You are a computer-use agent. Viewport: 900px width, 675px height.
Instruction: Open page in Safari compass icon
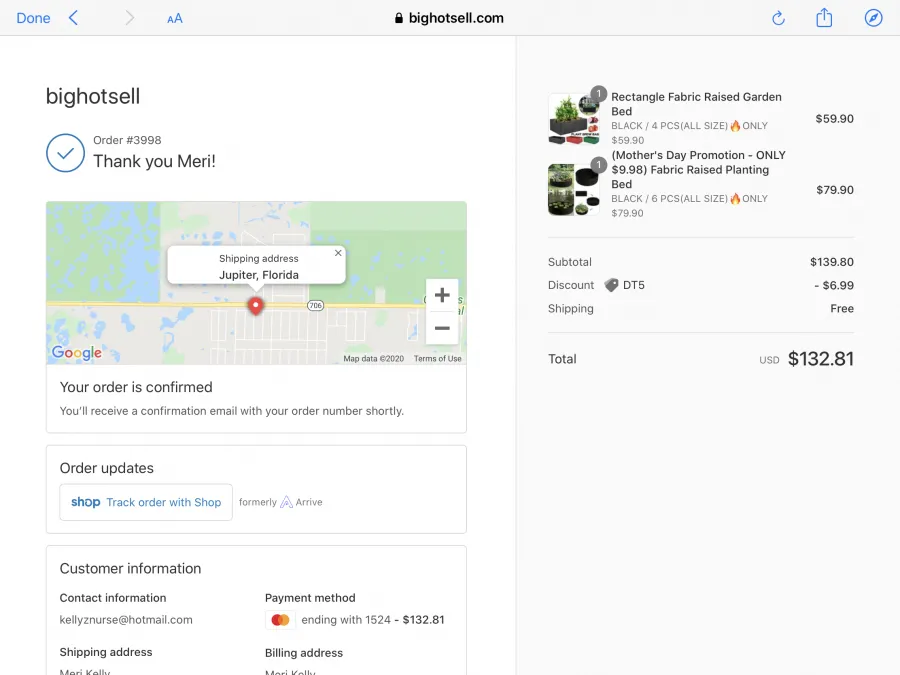874,18
